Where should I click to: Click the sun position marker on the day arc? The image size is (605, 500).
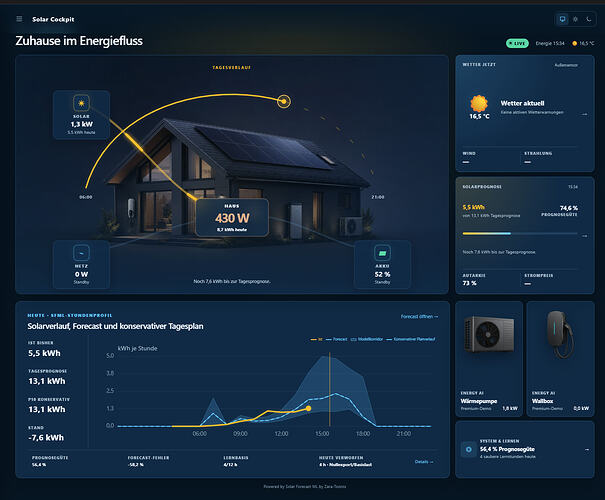coord(284,101)
